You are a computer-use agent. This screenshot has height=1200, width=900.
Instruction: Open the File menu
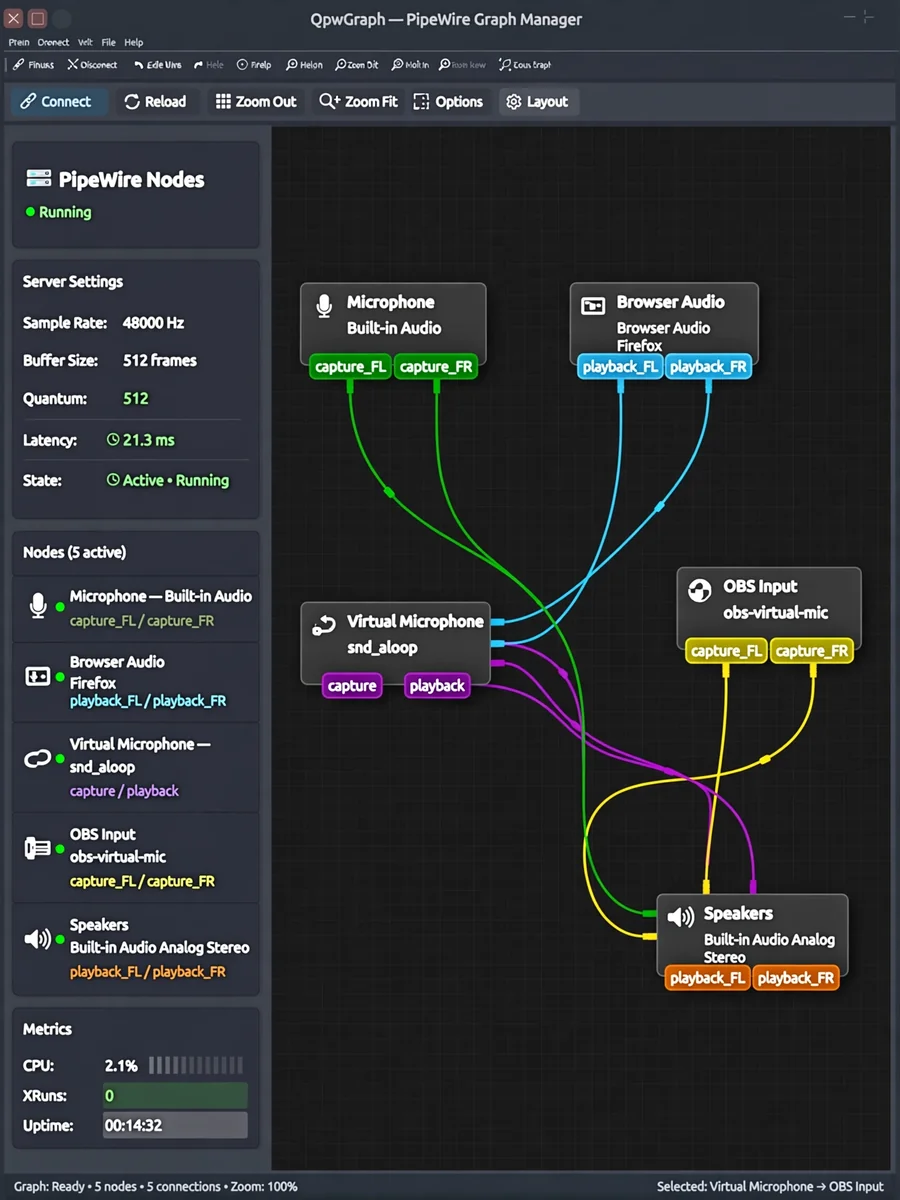[x=108, y=42]
